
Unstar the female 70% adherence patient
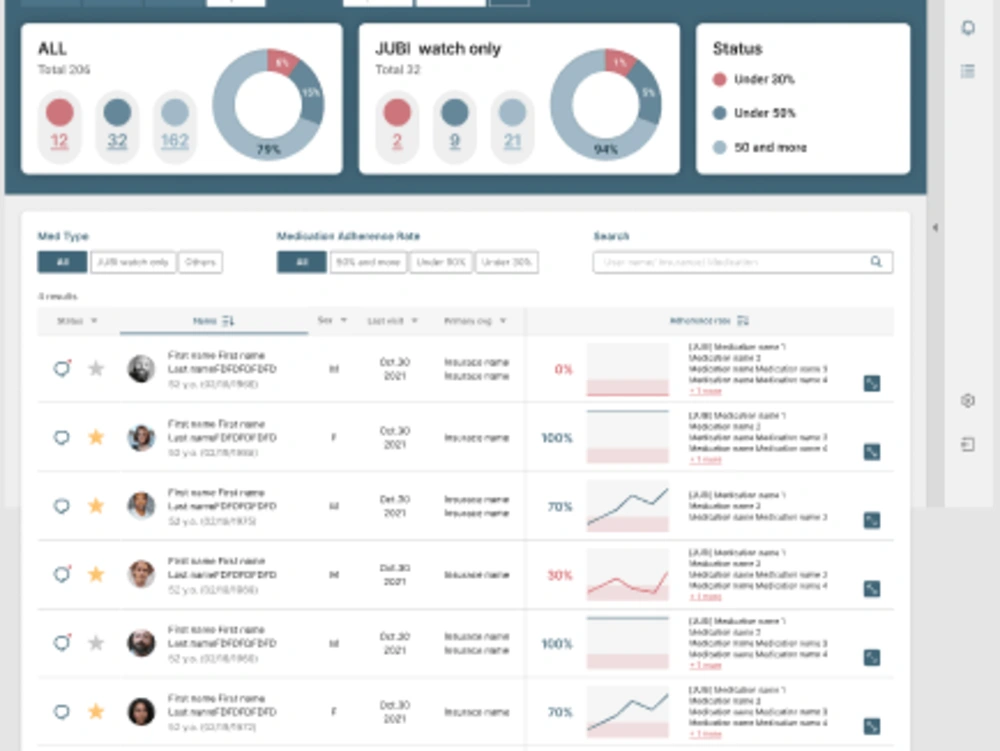96,711
